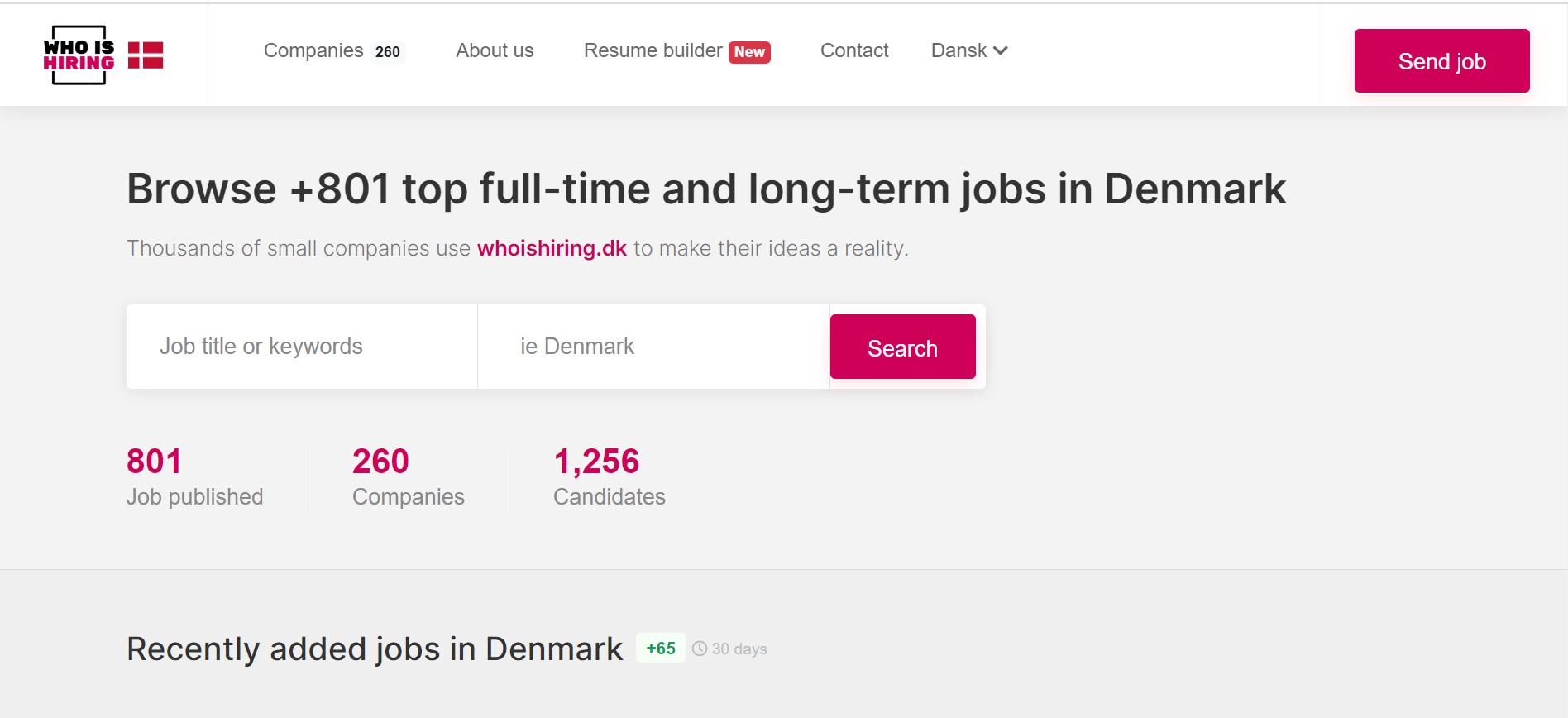Click the Danish flag icon
1568x718 pixels.
click(146, 55)
